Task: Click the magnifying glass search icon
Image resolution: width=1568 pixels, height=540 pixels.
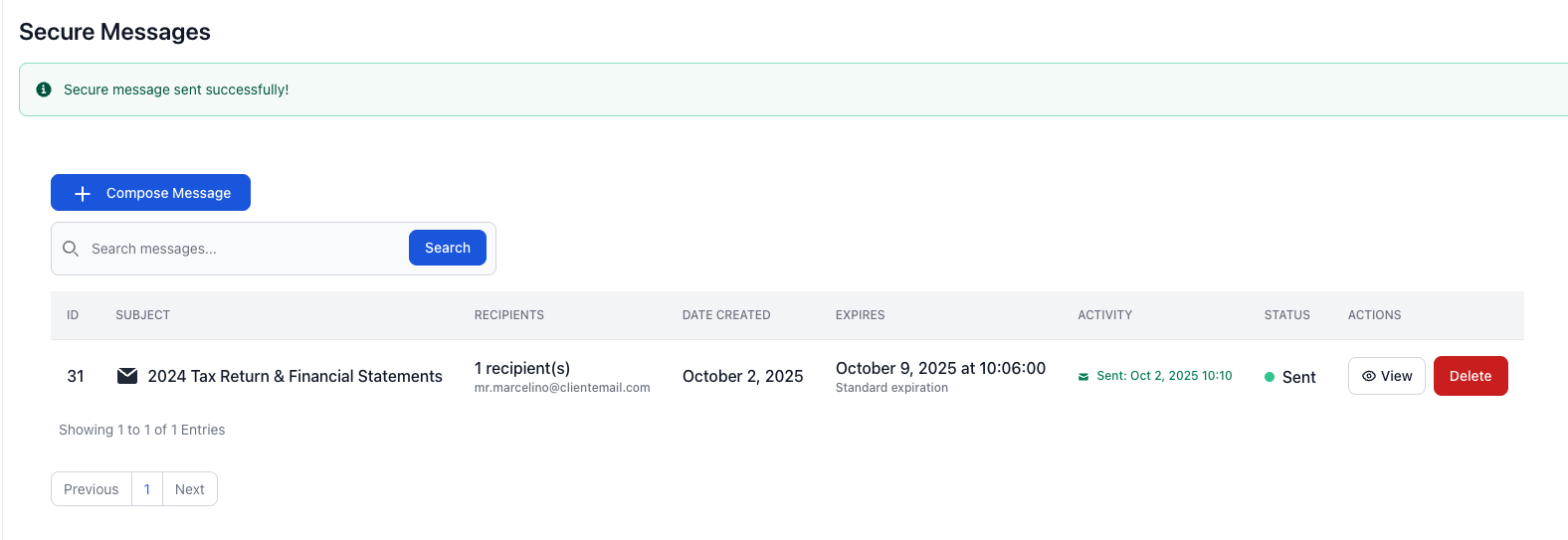Action: [x=71, y=249]
